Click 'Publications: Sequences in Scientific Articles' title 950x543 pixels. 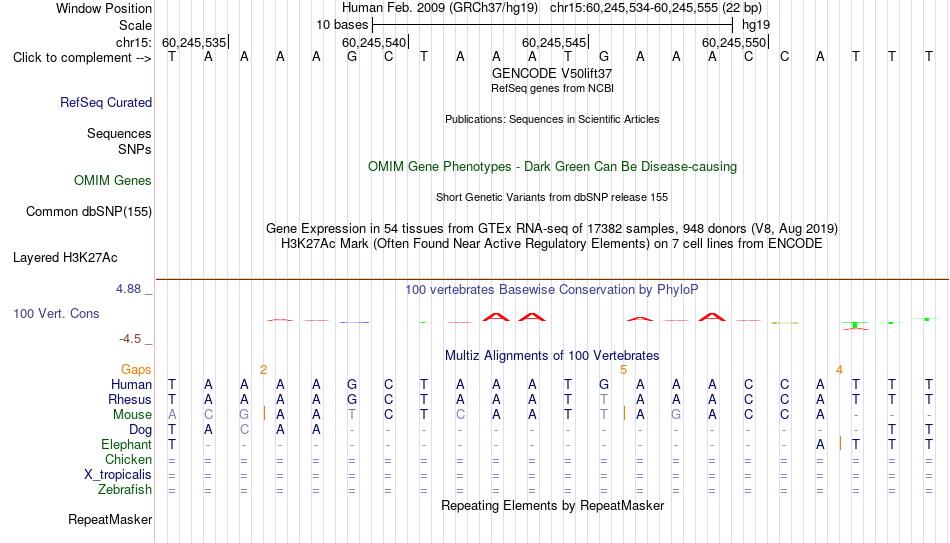tap(552, 119)
